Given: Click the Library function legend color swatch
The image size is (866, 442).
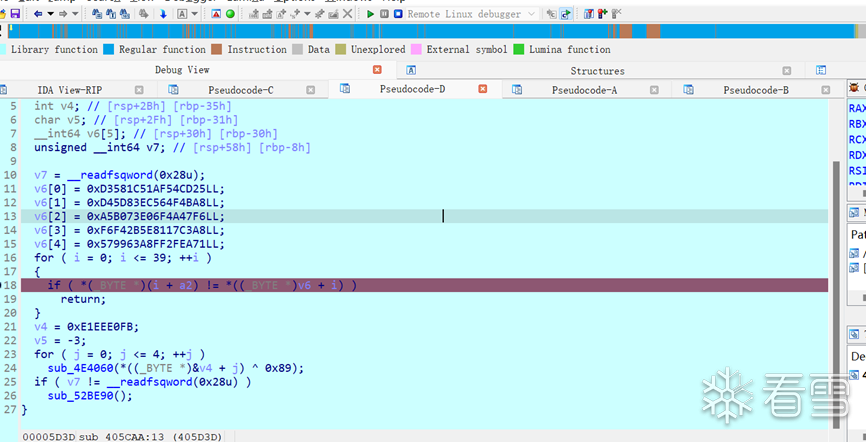Looking at the screenshot, I should click(3, 49).
